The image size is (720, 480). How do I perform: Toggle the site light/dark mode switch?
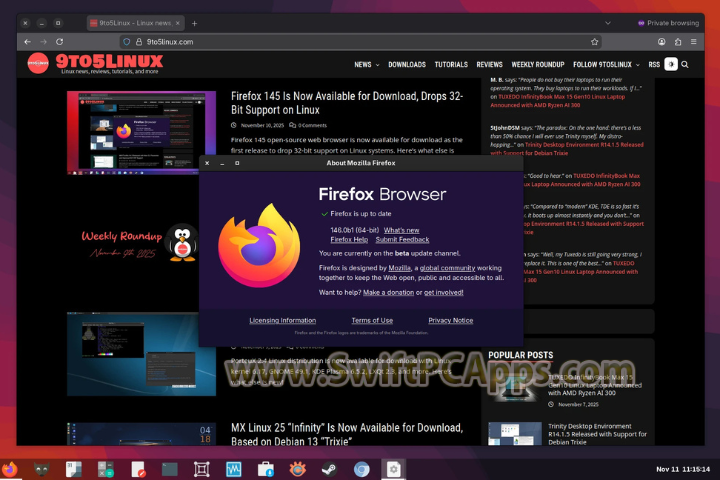pos(671,64)
